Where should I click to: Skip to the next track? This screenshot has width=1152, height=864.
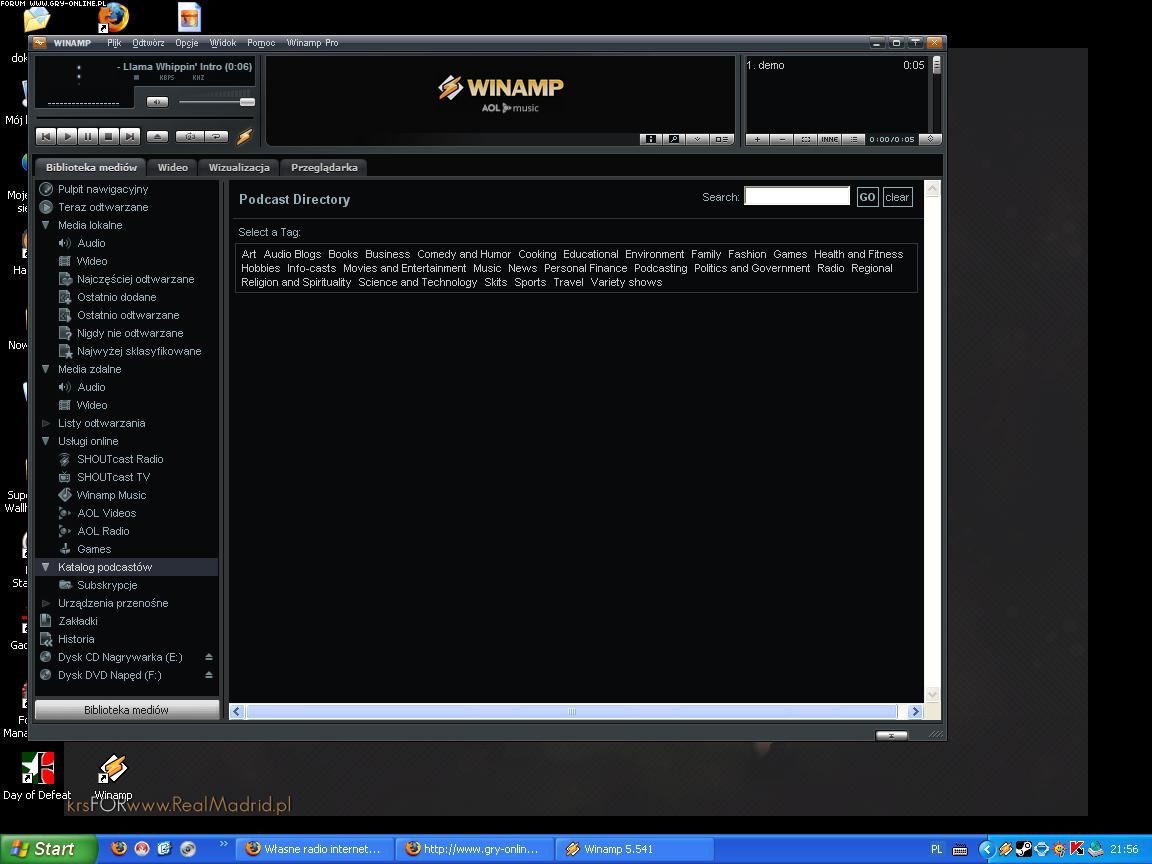coord(129,136)
